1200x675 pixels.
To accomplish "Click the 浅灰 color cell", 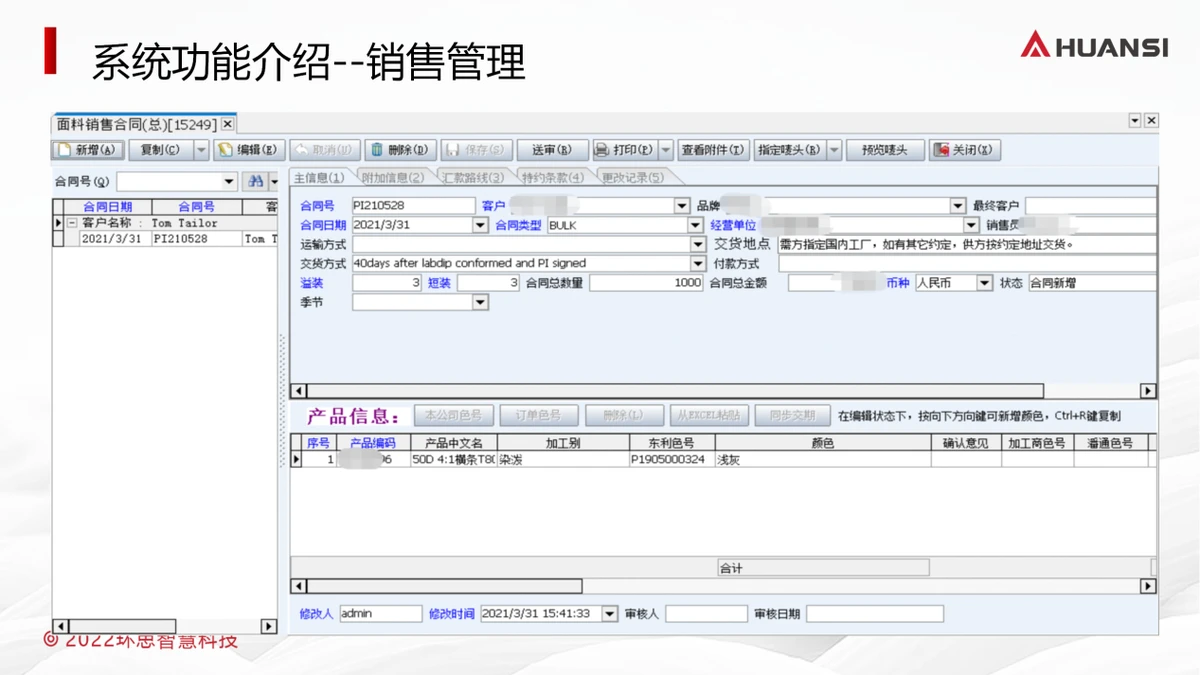I will tap(822, 459).
